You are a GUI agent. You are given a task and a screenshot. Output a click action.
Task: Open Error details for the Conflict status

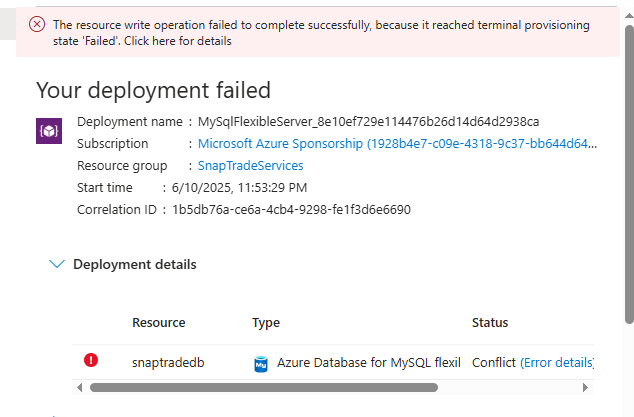(557, 362)
